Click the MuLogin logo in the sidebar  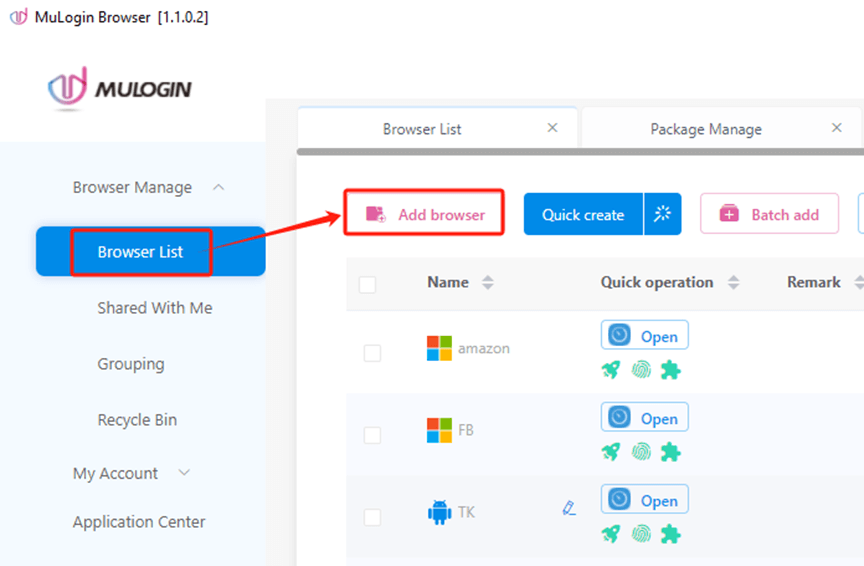[120, 88]
